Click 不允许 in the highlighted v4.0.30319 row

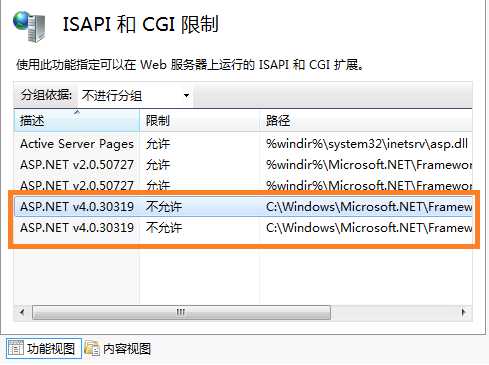point(164,207)
